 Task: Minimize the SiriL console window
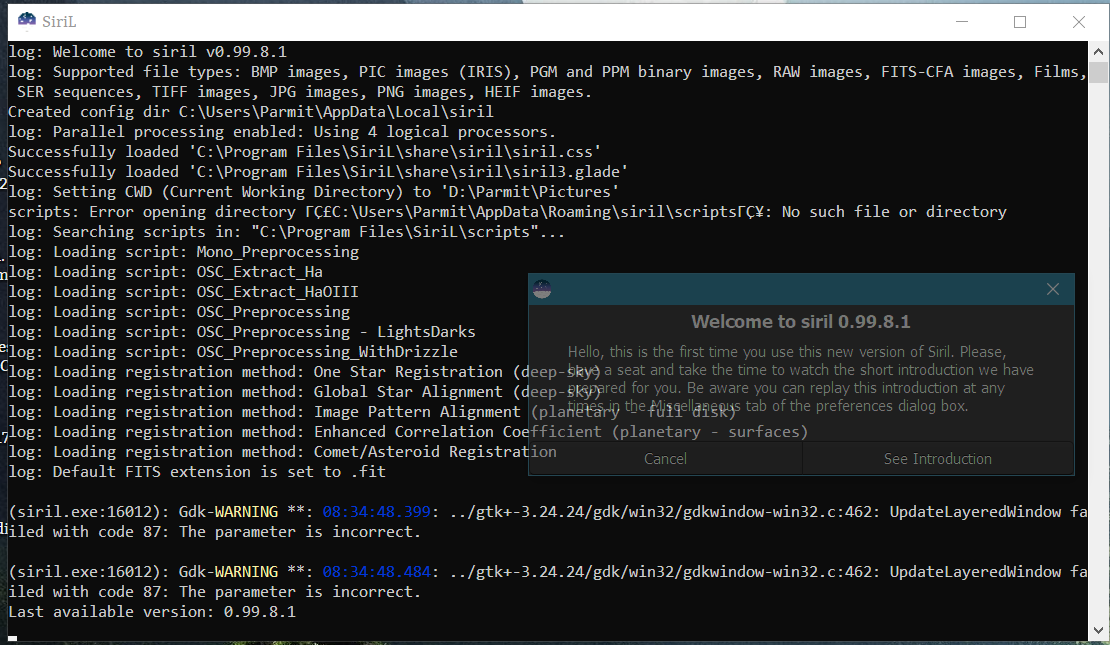point(961,21)
